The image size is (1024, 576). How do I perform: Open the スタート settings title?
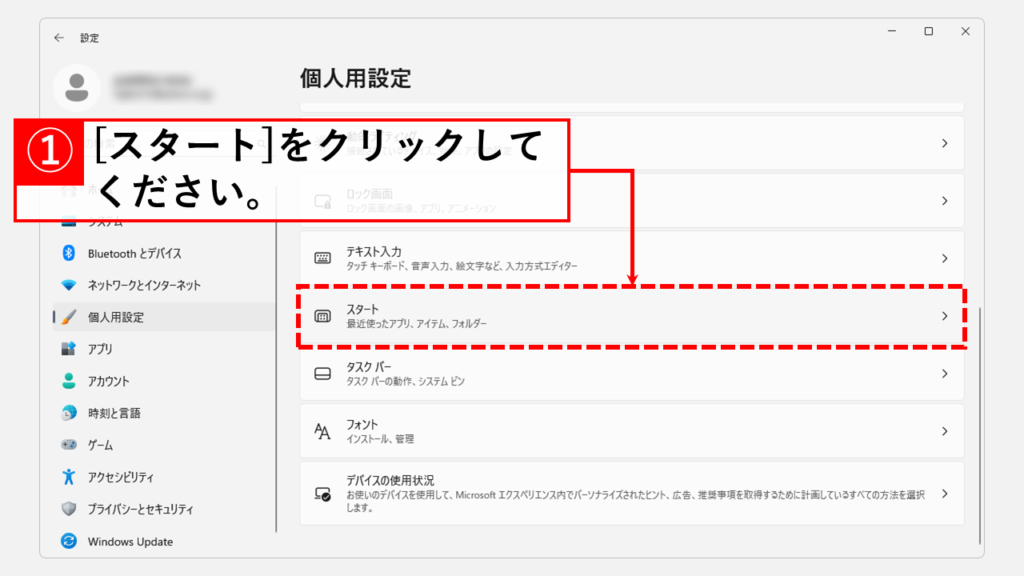point(362,309)
